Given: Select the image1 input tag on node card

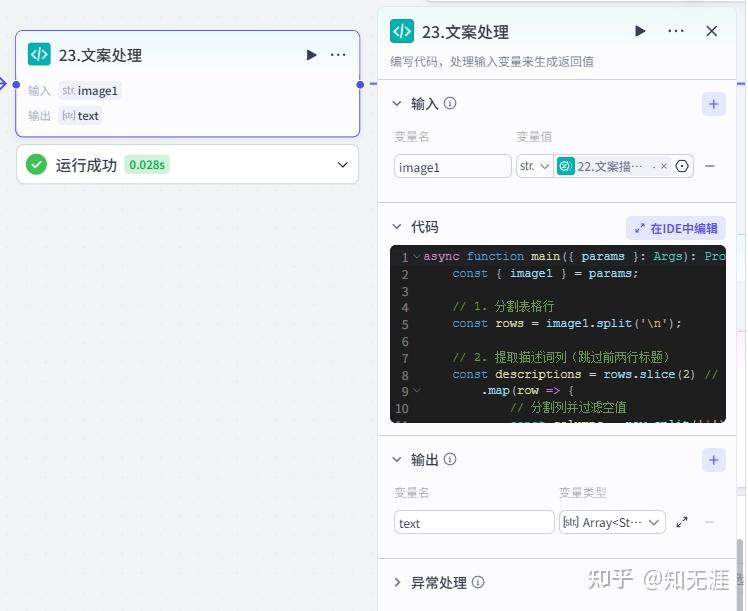Looking at the screenshot, I should [90, 91].
